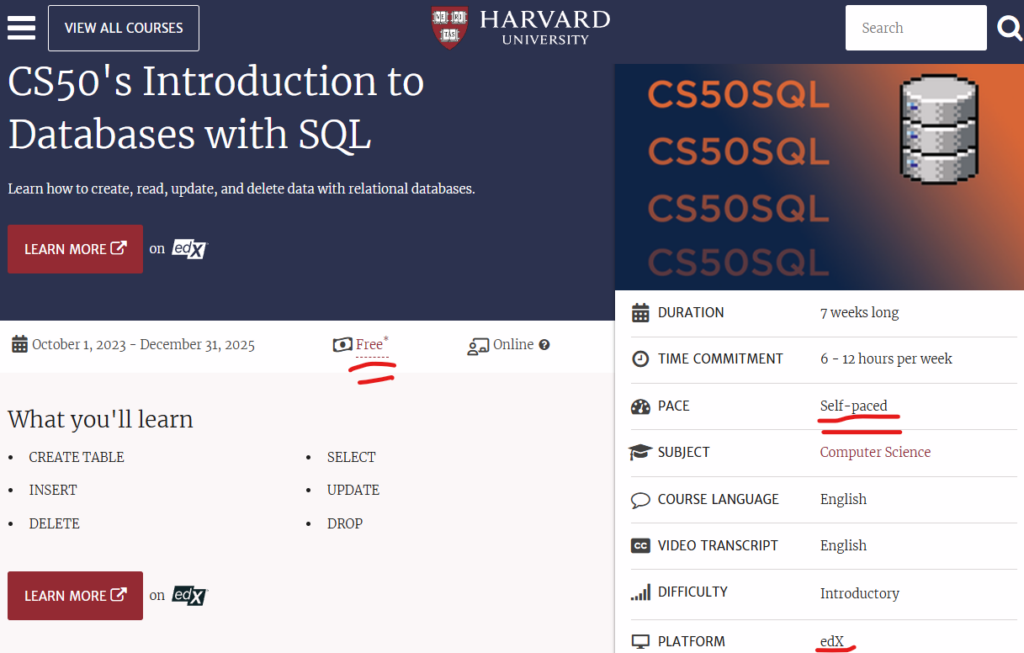Click the Difficulty signal bars icon
The width and height of the screenshot is (1024, 653).
click(x=641, y=592)
